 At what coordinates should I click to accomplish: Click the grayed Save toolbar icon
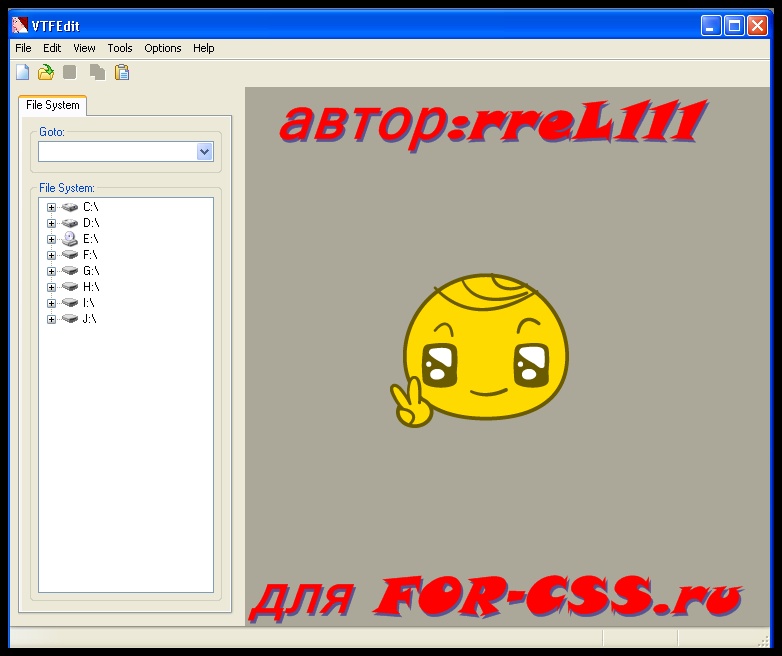[70, 72]
